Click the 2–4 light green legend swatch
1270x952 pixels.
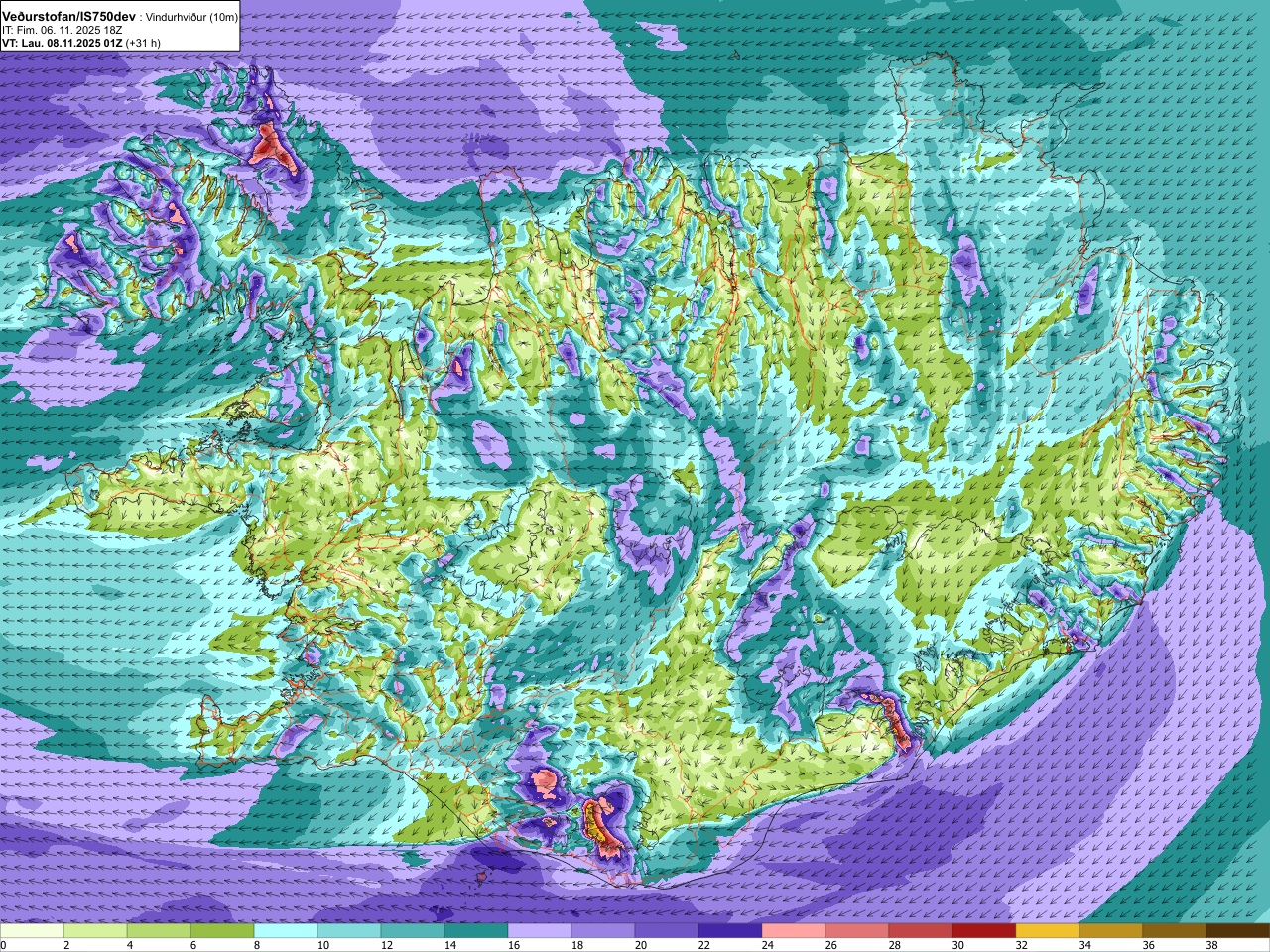(95, 931)
